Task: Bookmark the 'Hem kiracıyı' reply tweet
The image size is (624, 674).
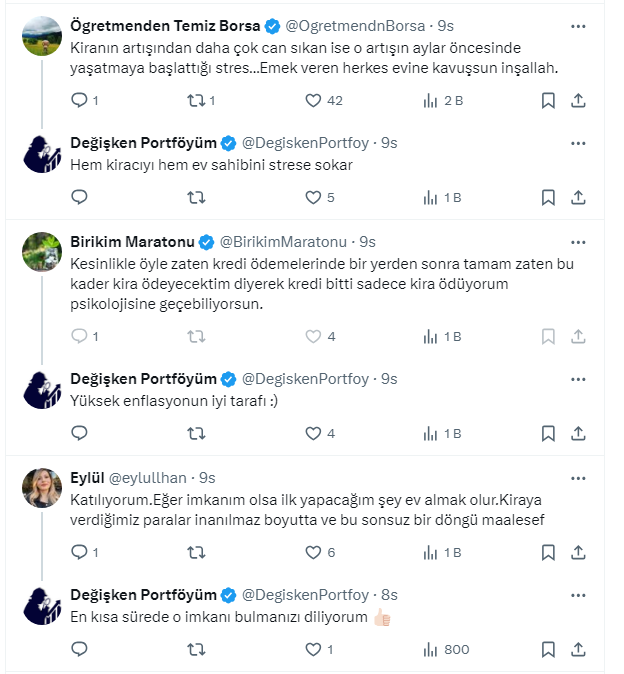Action: [x=548, y=197]
